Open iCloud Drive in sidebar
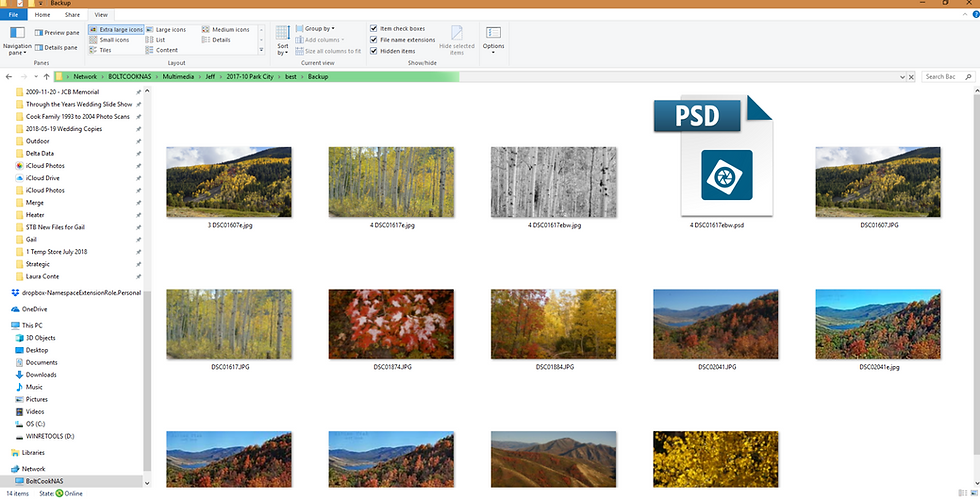Image resolution: width=980 pixels, height=499 pixels. [x=39, y=178]
